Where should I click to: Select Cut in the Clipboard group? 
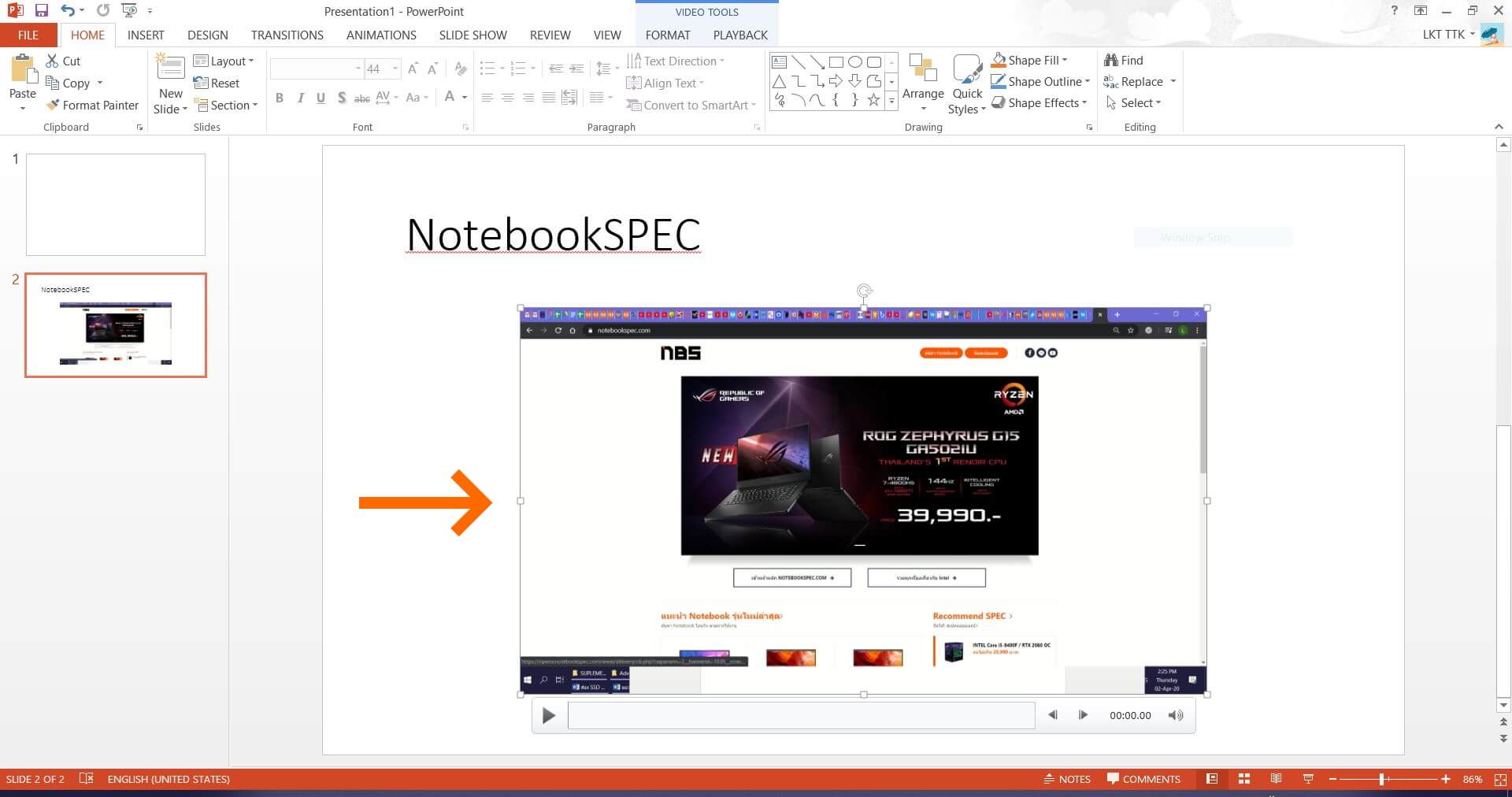point(63,61)
